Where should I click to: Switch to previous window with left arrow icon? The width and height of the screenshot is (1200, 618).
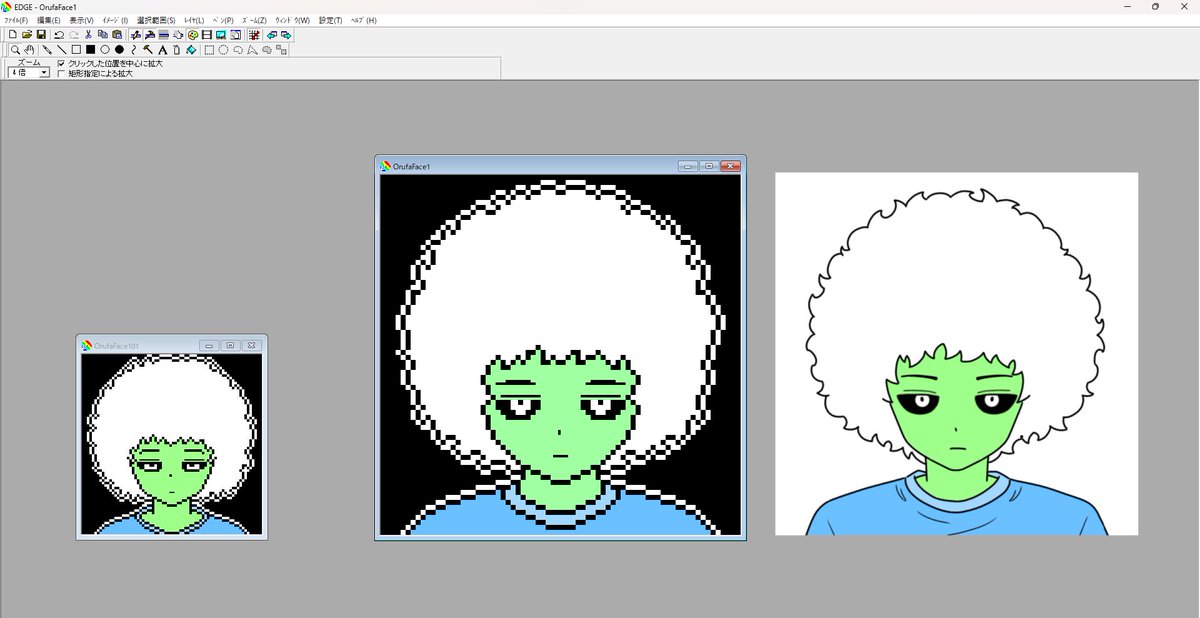click(x=272, y=34)
